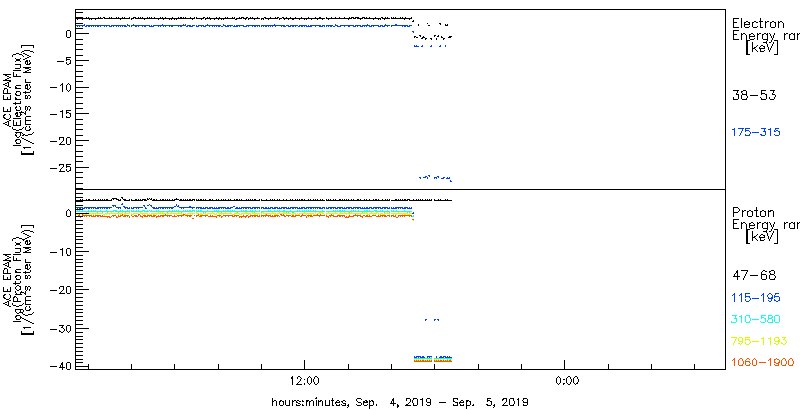The width and height of the screenshot is (800, 410).
Task: Click the 310-580 proton energy legend label
Action: tap(756, 320)
